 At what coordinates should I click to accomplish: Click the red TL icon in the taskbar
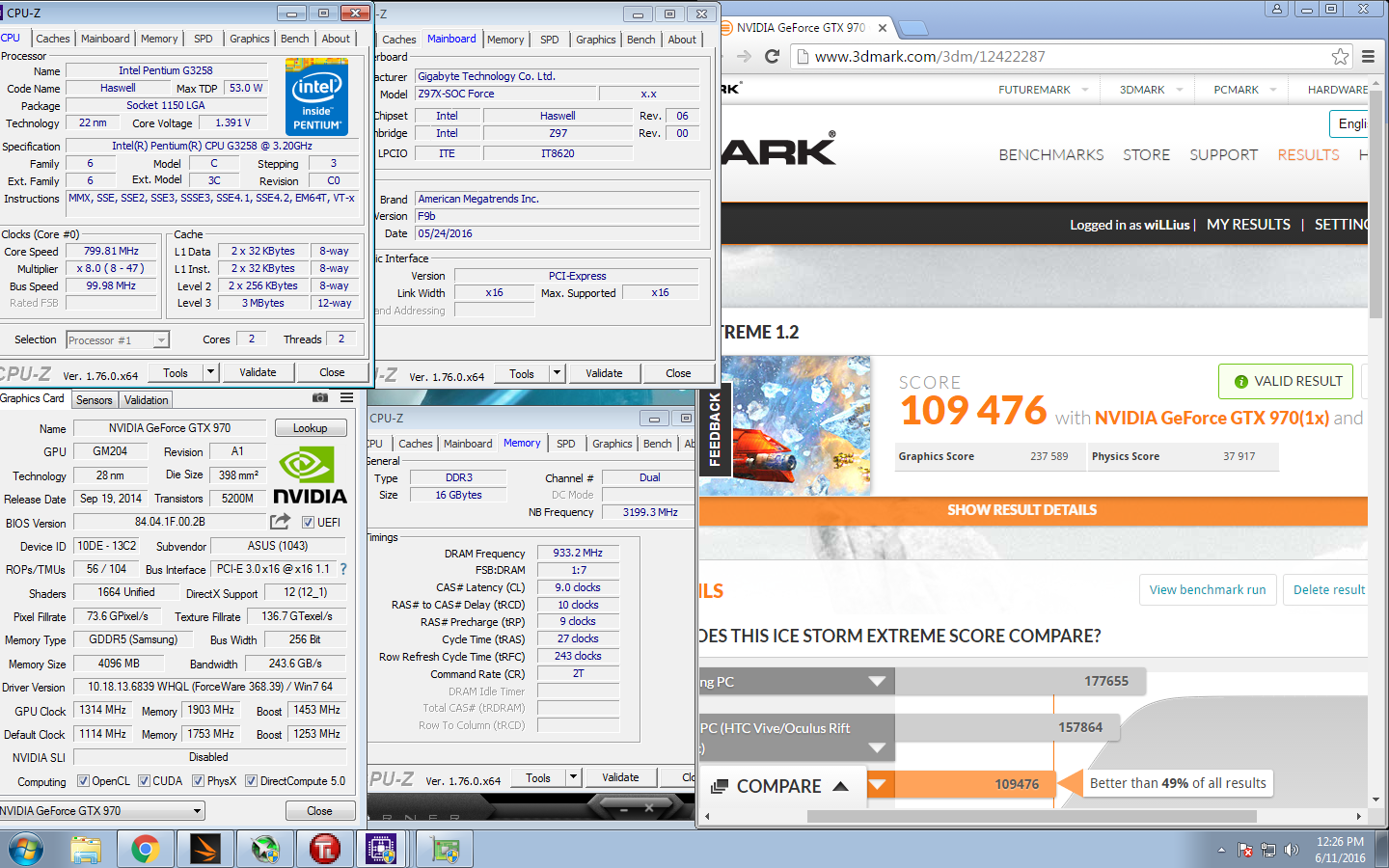[x=325, y=850]
